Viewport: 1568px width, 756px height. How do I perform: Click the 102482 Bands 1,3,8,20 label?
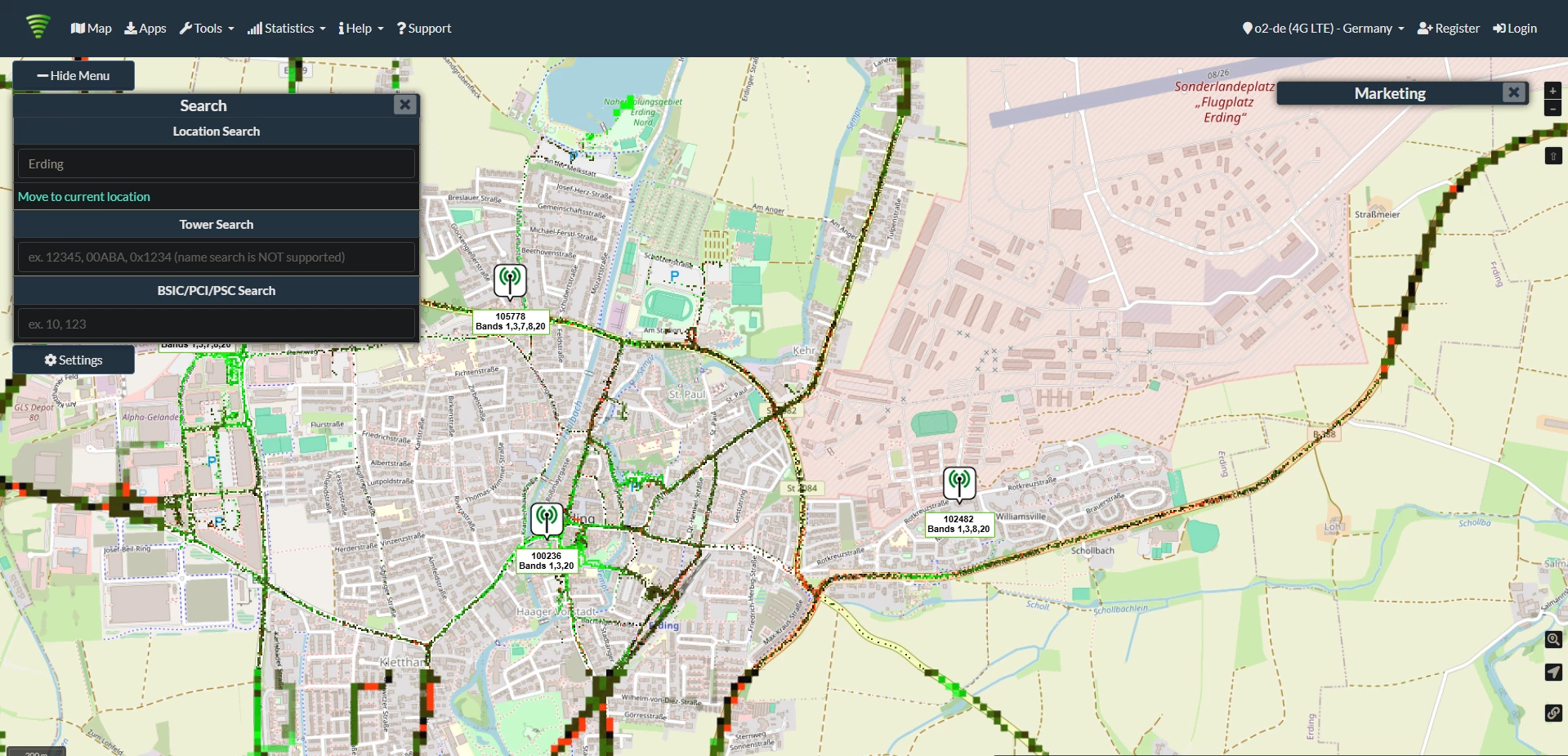[958, 524]
